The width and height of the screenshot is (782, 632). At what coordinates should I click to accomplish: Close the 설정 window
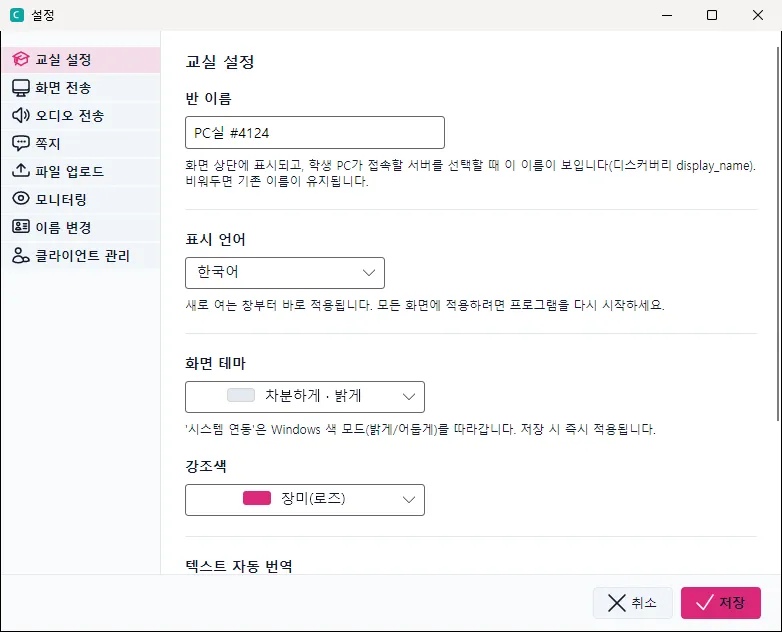click(758, 15)
